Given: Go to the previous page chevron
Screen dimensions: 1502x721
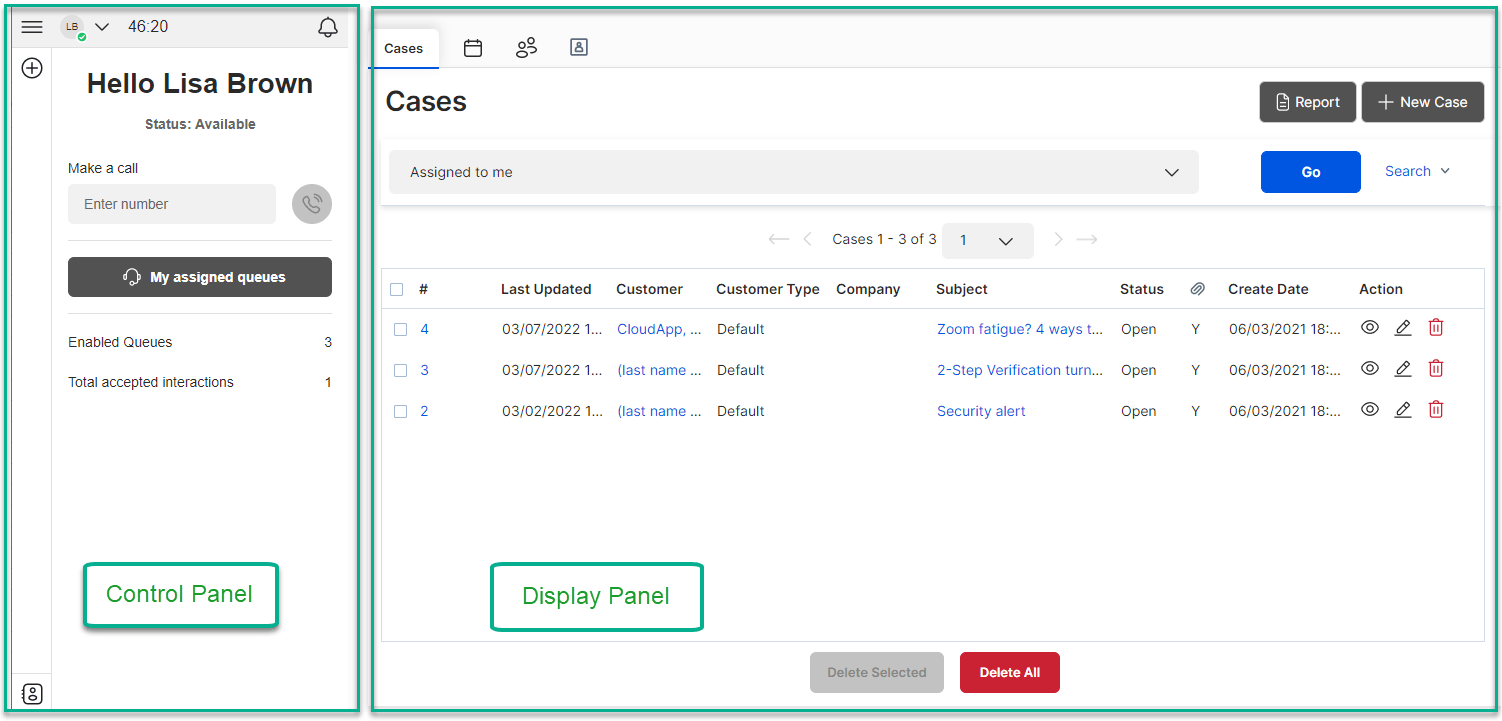Looking at the screenshot, I should (x=807, y=239).
